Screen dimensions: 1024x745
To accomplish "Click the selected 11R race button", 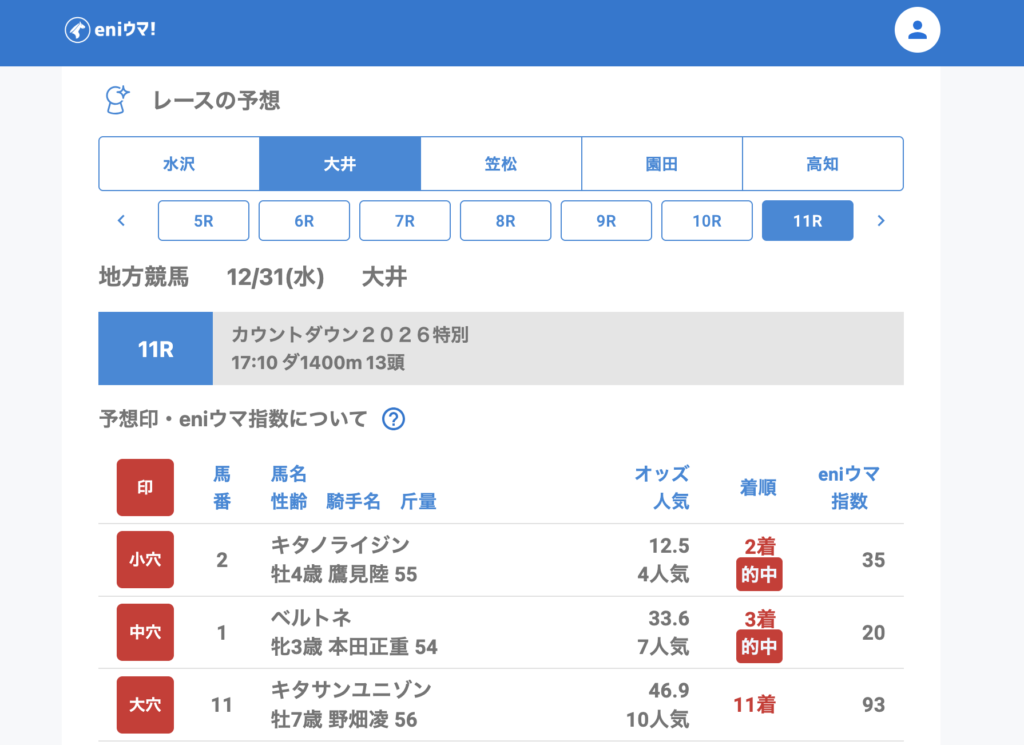I will click(x=808, y=221).
